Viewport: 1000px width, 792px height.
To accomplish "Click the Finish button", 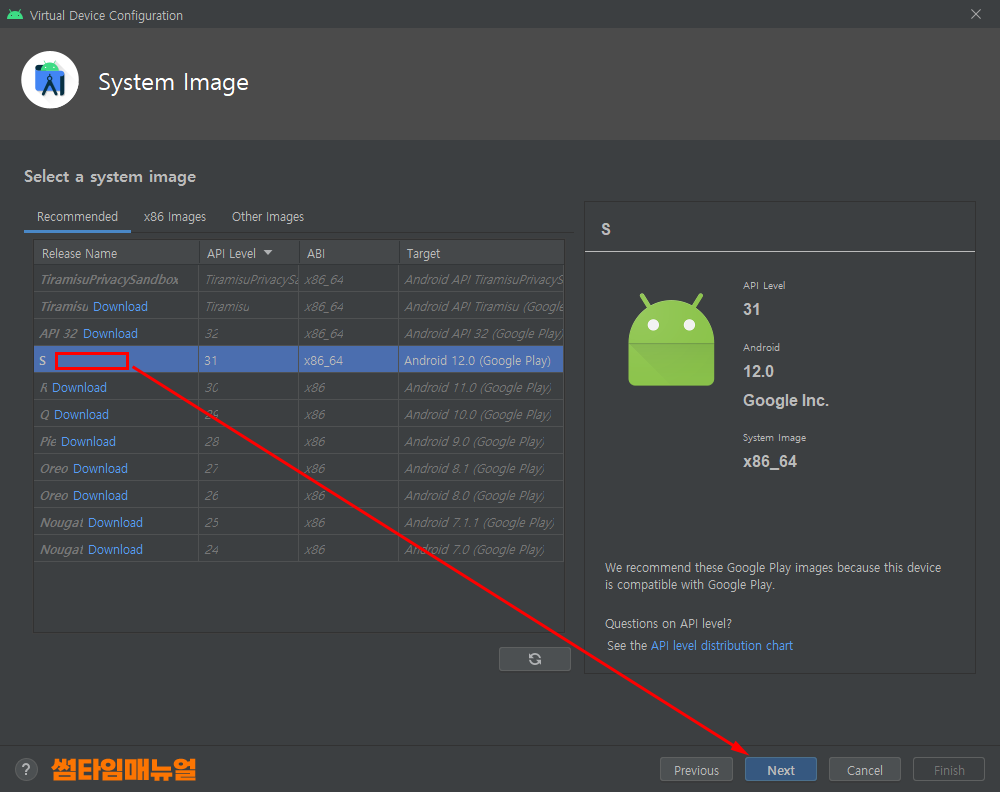I will pyautogui.click(x=949, y=770).
